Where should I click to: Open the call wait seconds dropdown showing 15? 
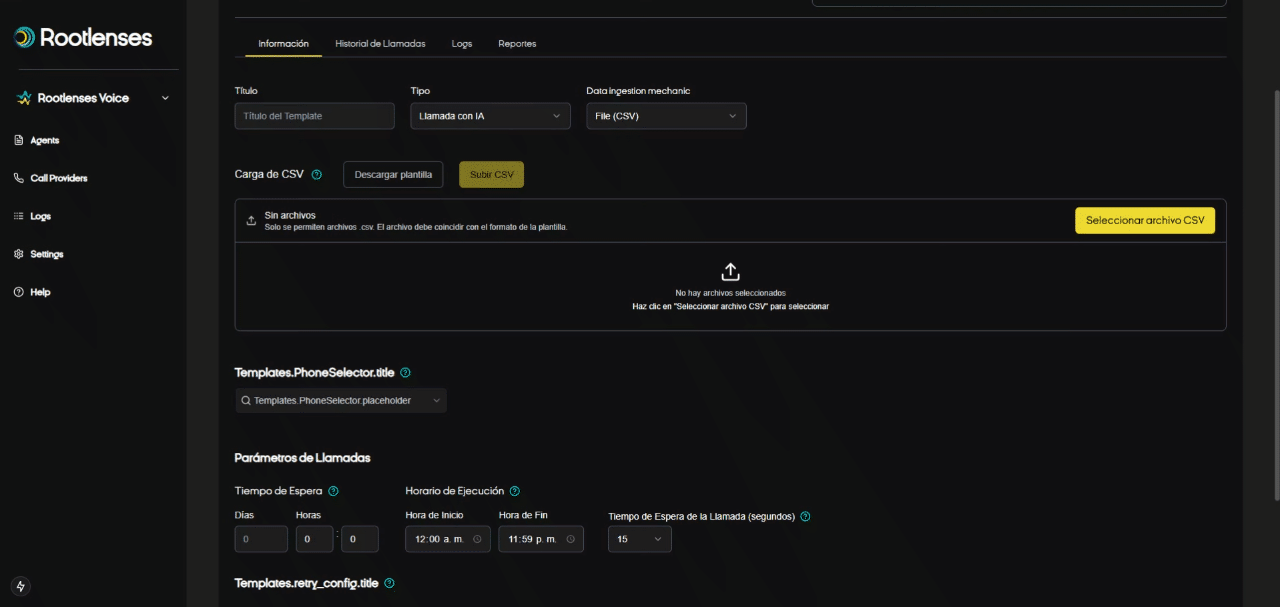pyautogui.click(x=639, y=539)
